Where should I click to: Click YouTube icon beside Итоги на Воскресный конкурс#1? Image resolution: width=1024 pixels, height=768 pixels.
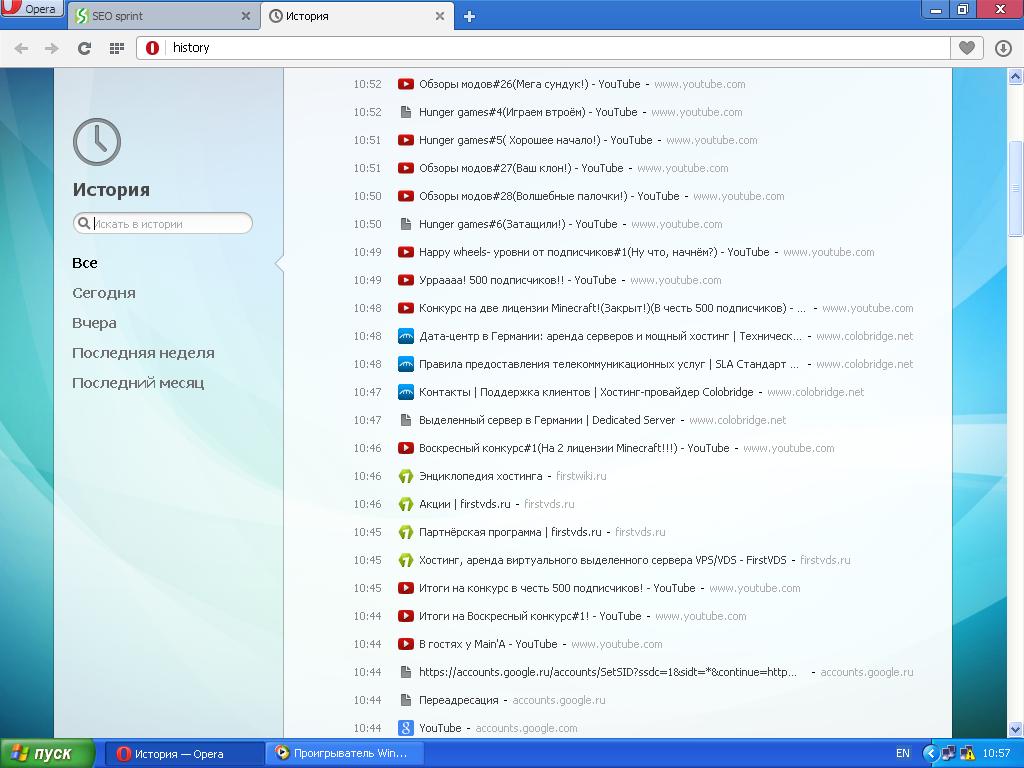click(x=406, y=616)
